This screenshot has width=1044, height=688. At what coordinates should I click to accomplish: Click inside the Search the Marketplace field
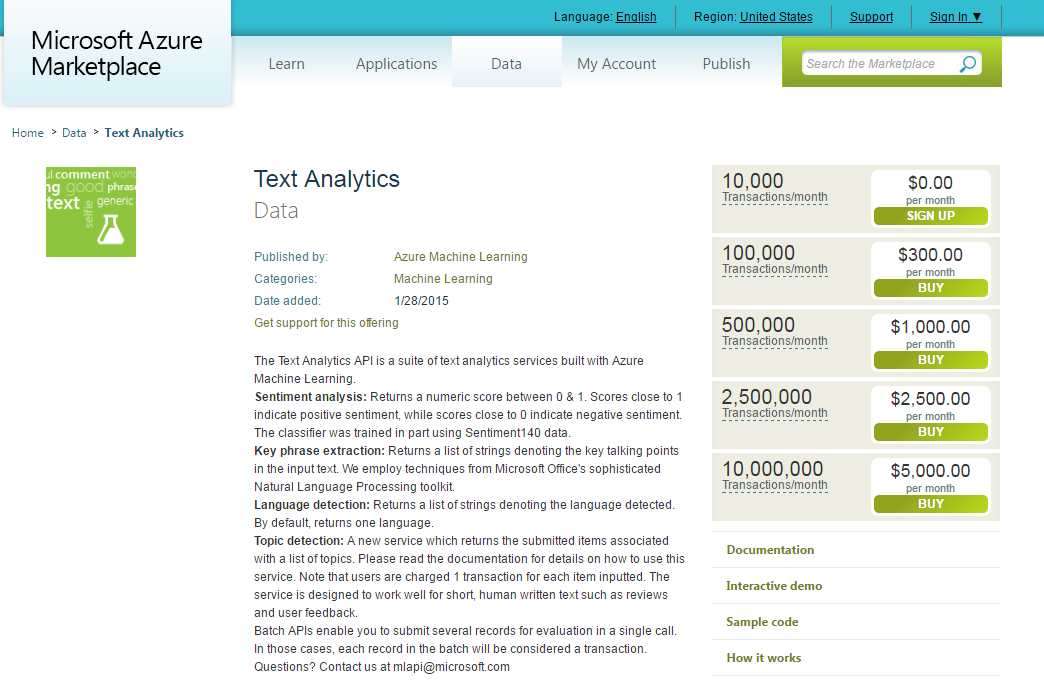pos(880,63)
